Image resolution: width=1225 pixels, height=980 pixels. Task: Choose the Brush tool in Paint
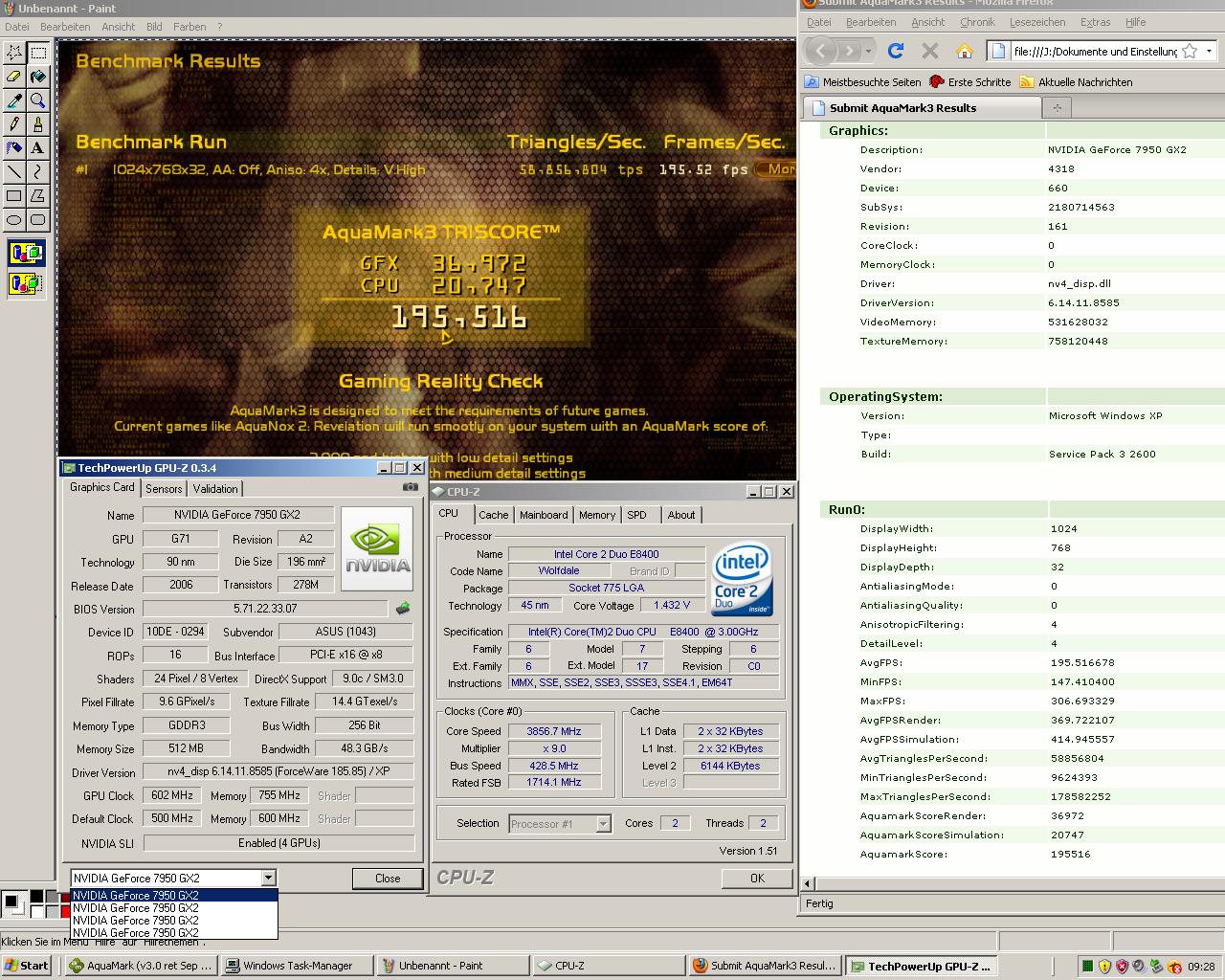pos(38,124)
